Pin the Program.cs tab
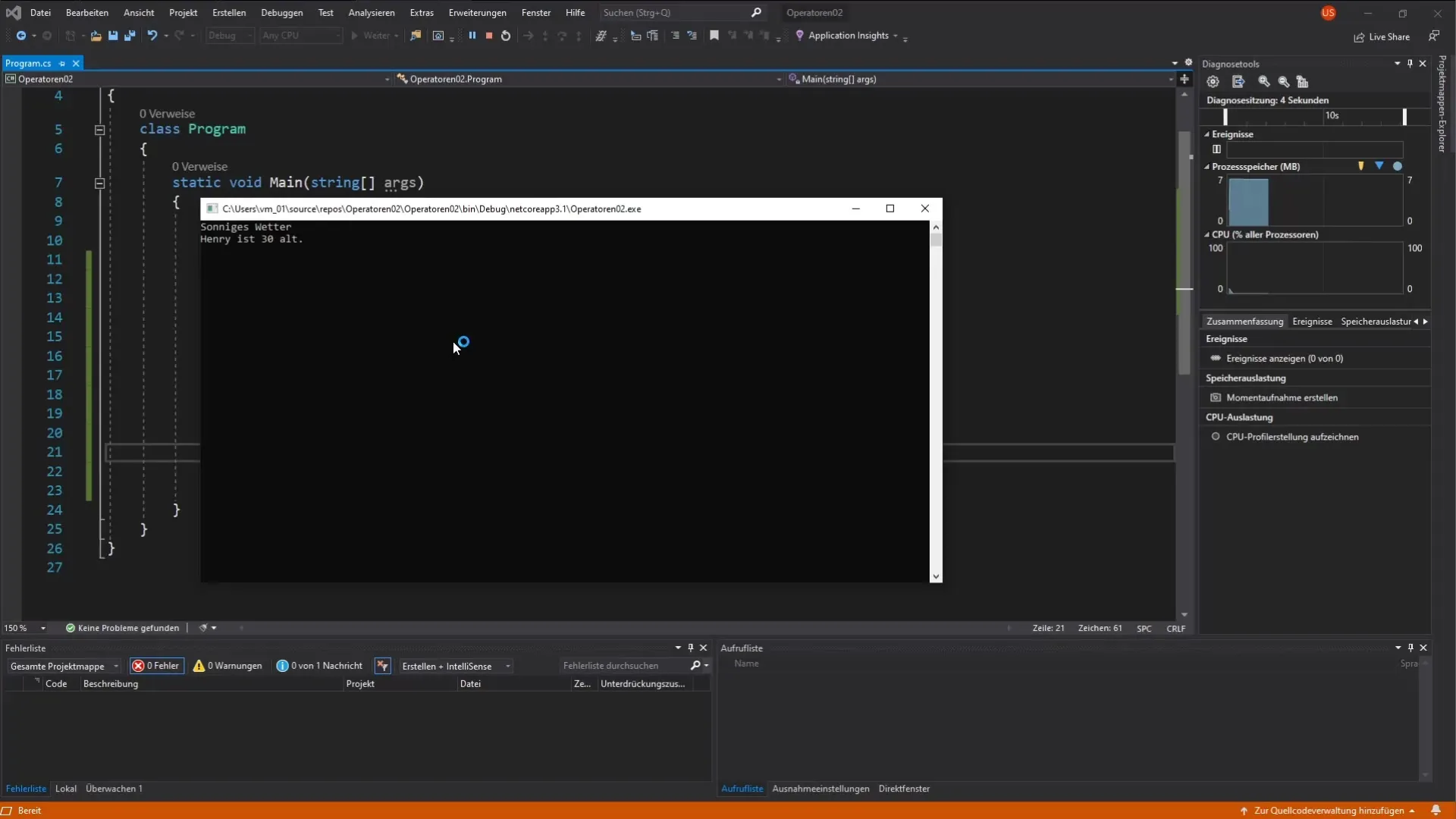This screenshot has width=1456, height=819. click(x=62, y=64)
